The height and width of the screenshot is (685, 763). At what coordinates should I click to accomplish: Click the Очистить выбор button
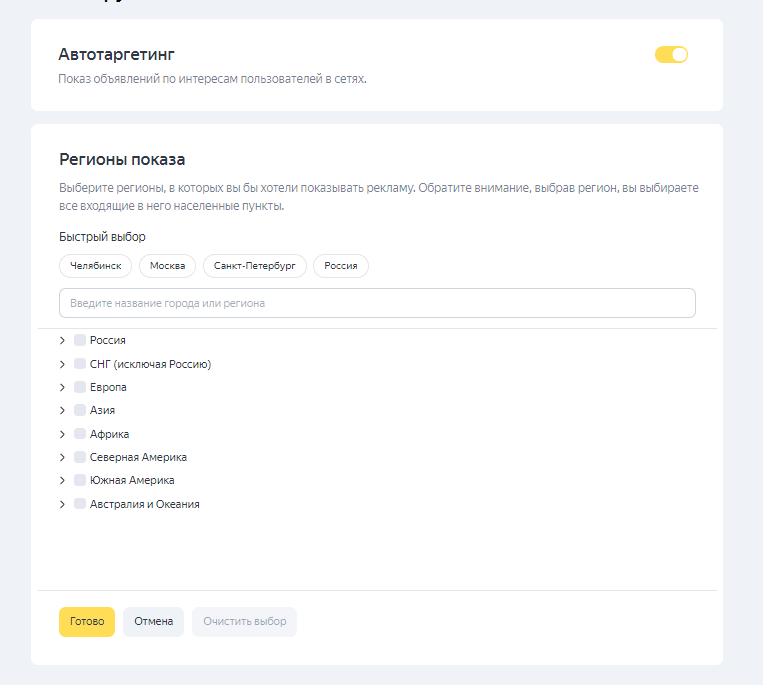tap(244, 622)
